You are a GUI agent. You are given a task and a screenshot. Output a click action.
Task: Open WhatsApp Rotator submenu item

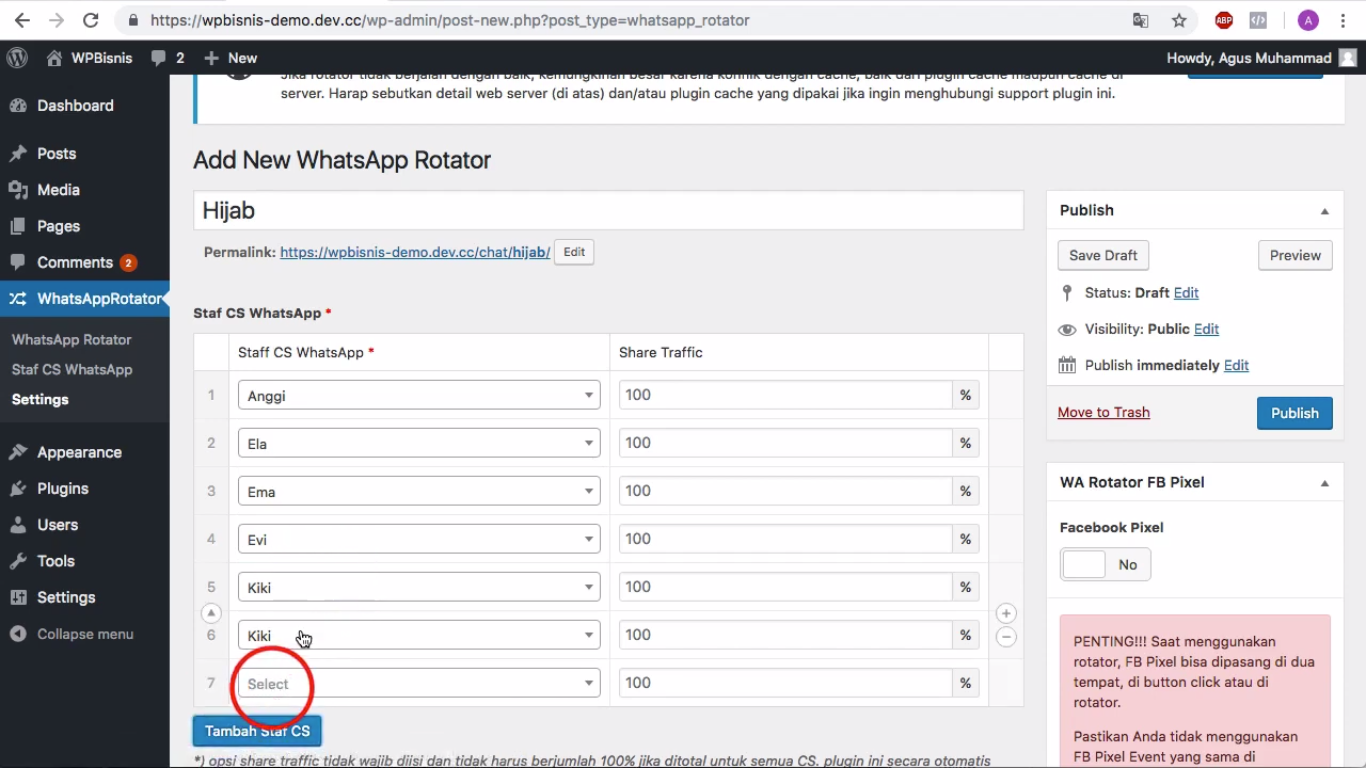(72, 339)
